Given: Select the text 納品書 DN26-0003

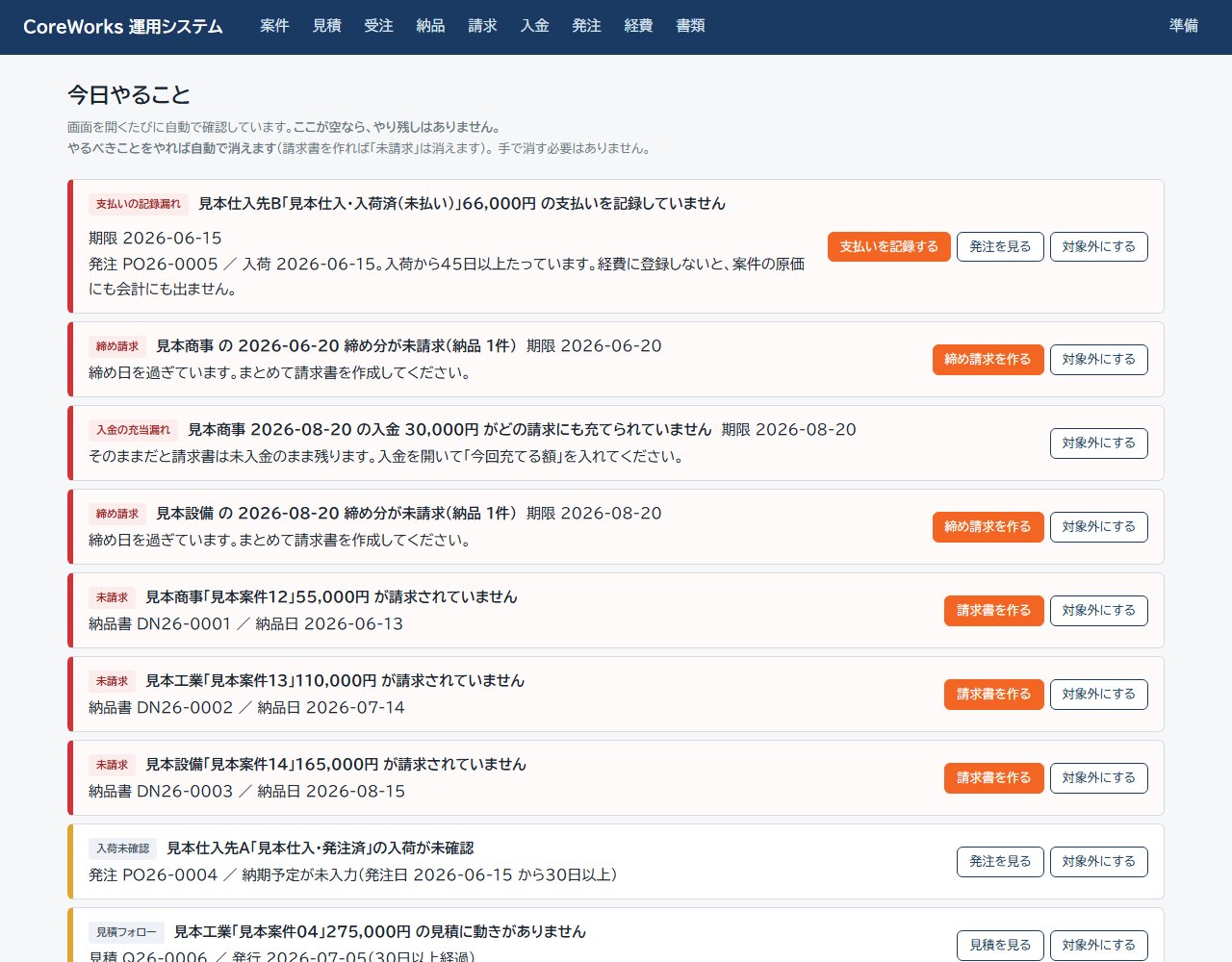Looking at the screenshot, I should (x=161, y=792).
